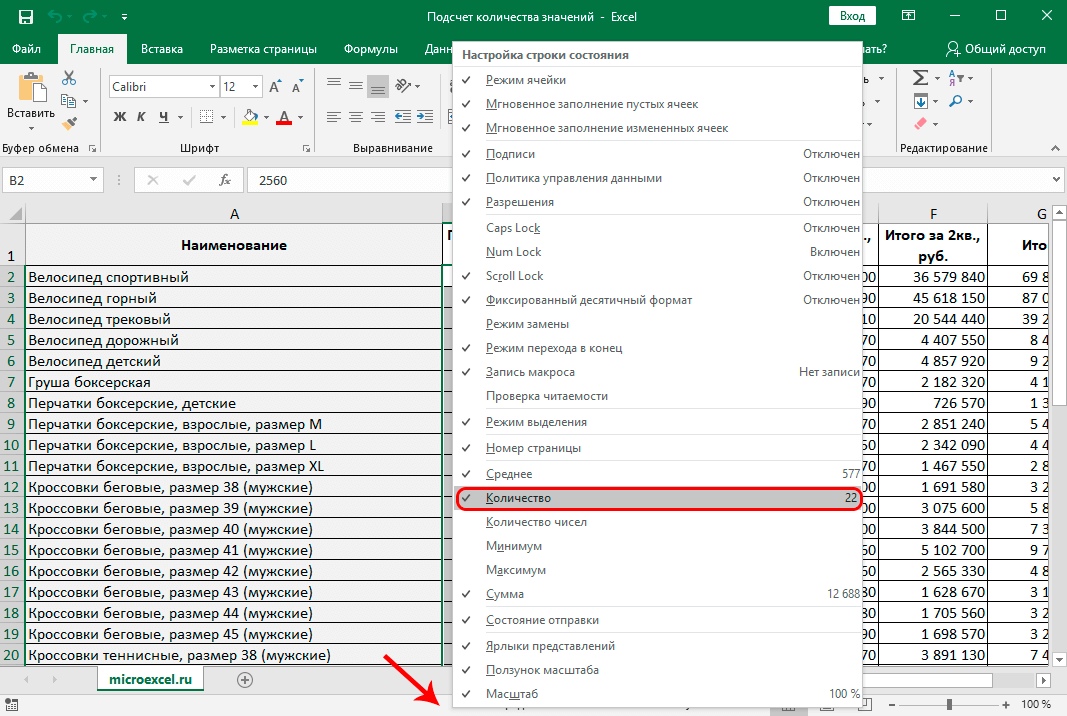Click the Общий доступ share button
Screen dimensions: 1067x716
(996, 49)
